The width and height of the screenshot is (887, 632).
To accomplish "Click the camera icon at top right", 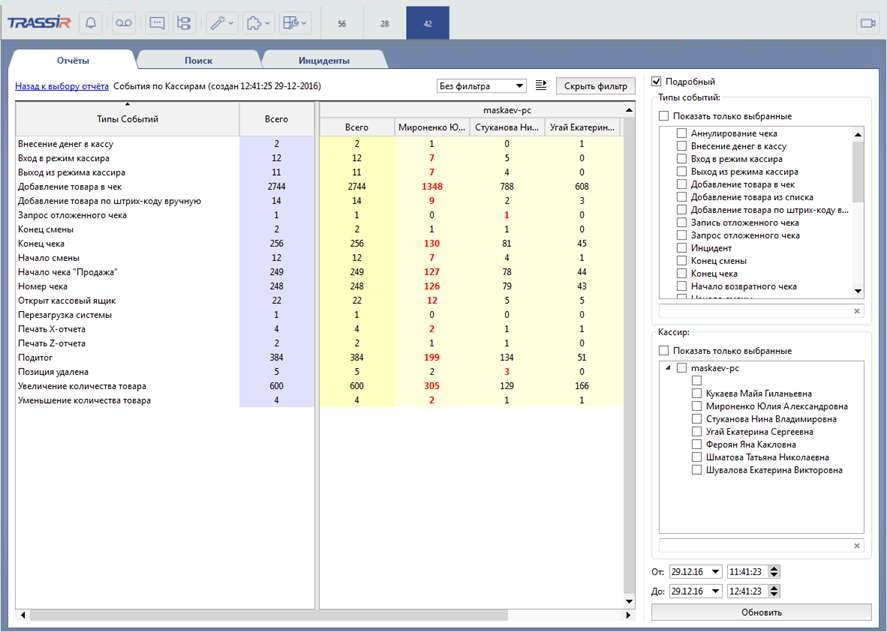I will 865,22.
